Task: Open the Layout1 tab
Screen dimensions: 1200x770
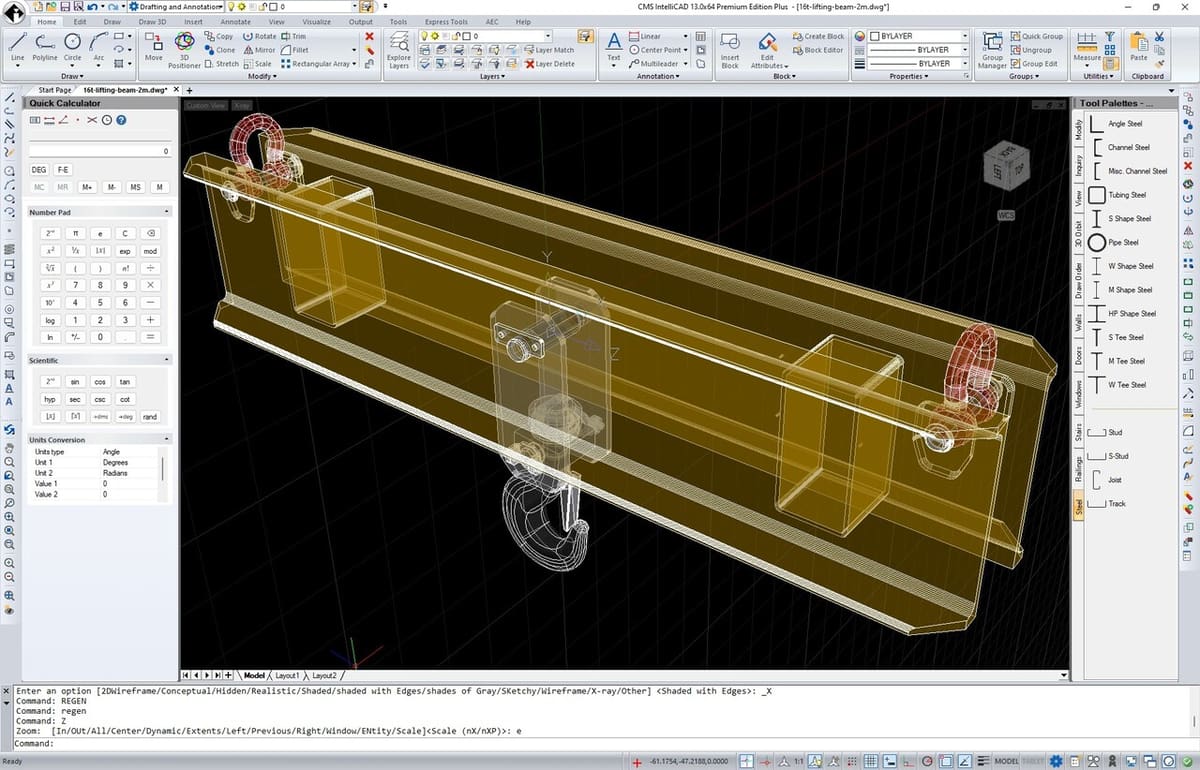Action: click(x=287, y=675)
